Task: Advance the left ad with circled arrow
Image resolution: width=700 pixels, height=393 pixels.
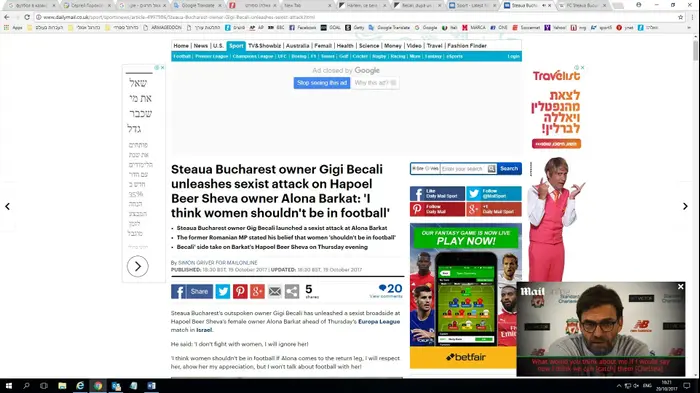Action: [138, 266]
